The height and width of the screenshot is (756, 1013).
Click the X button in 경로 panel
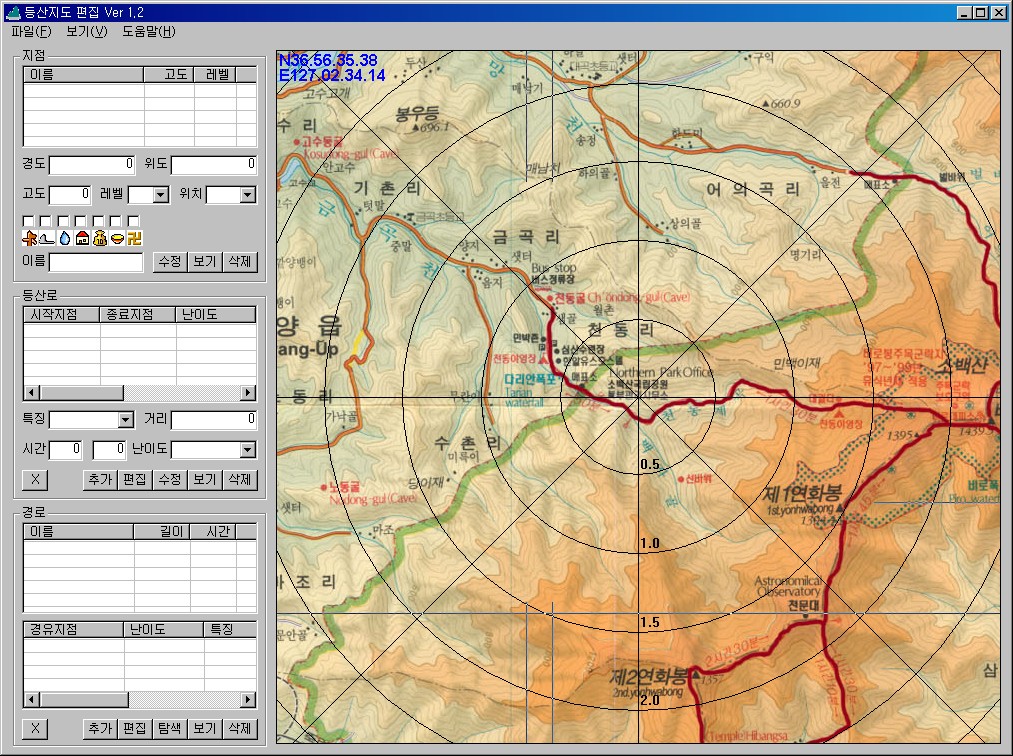point(36,729)
